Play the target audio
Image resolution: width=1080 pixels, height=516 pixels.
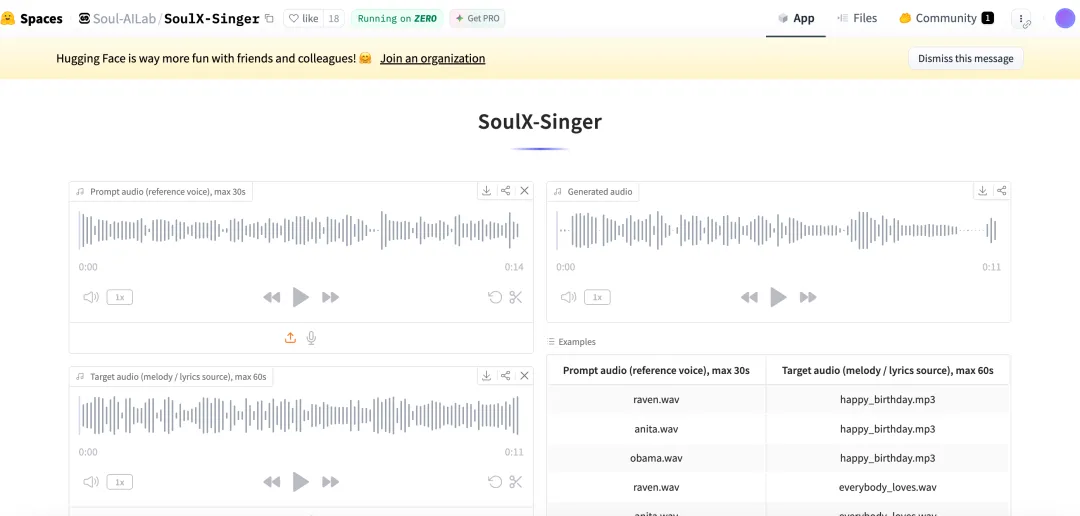pos(301,482)
